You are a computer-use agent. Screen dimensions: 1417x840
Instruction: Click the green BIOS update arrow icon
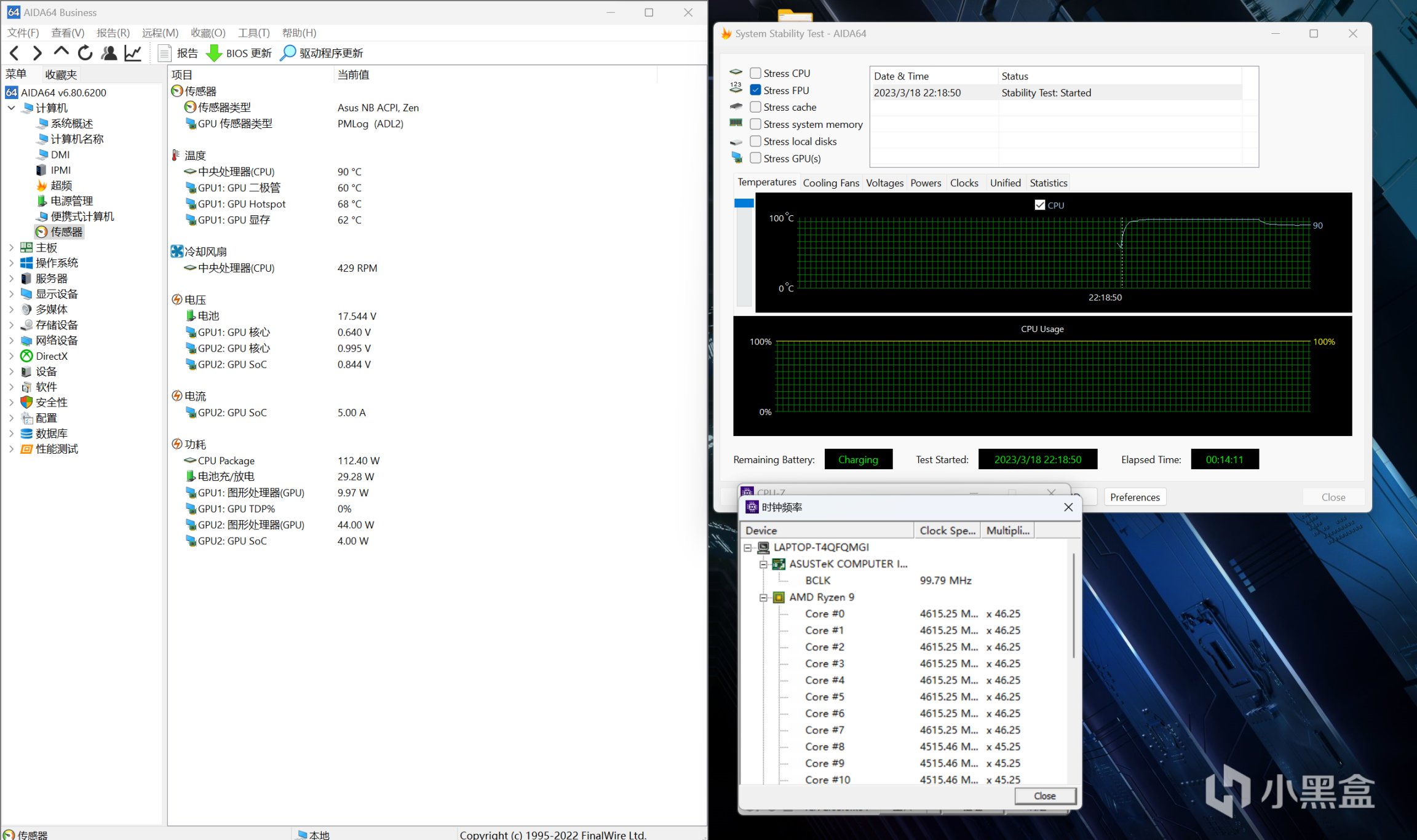214,53
